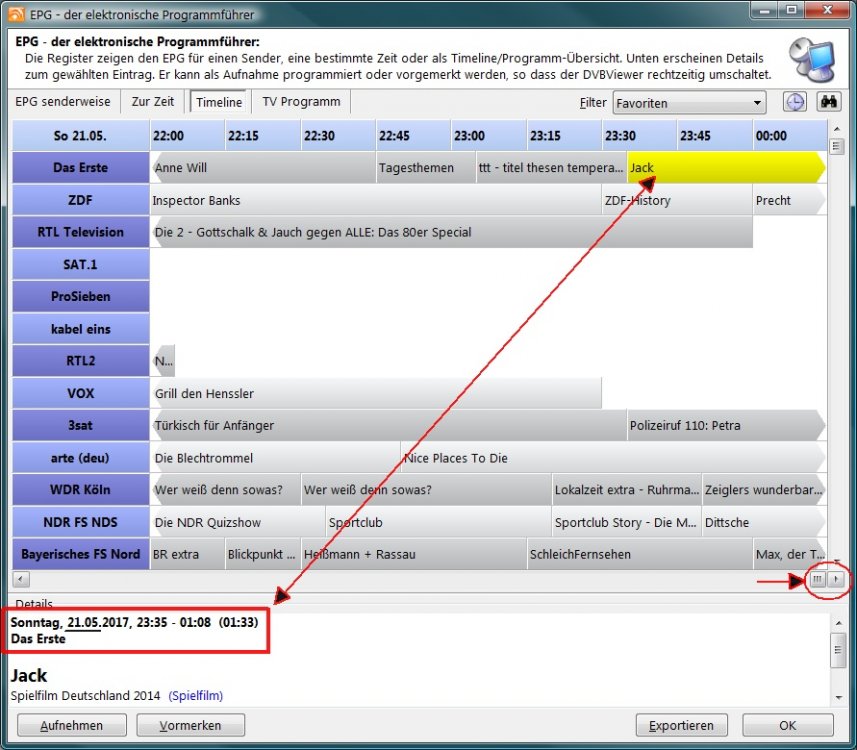Select Inspector Banks on ZDF
The height and width of the screenshot is (750, 857).
[375, 200]
